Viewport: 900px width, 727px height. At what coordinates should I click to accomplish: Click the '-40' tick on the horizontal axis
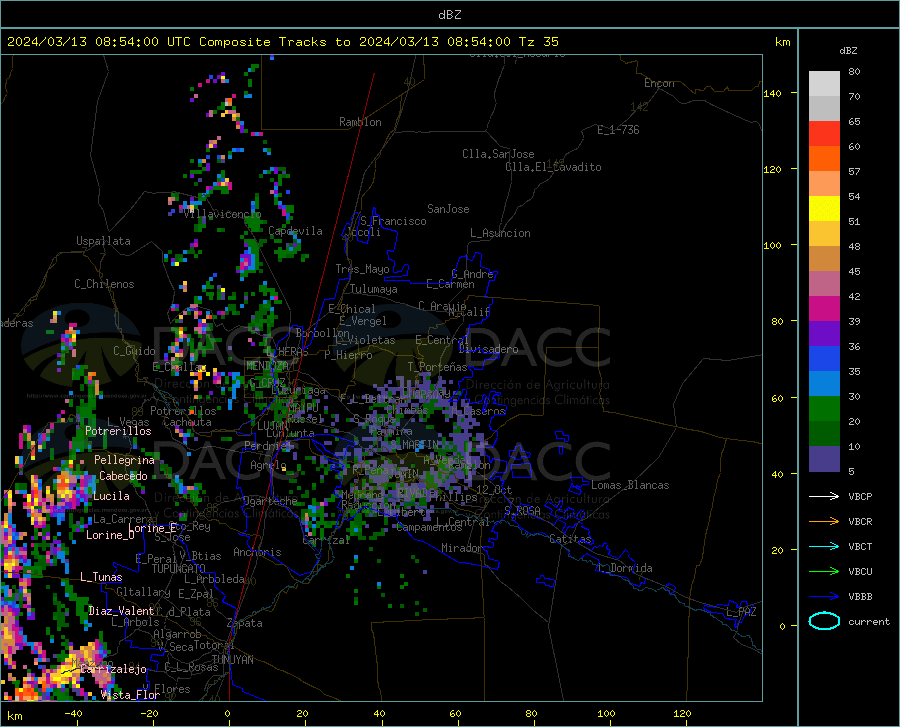(x=73, y=714)
